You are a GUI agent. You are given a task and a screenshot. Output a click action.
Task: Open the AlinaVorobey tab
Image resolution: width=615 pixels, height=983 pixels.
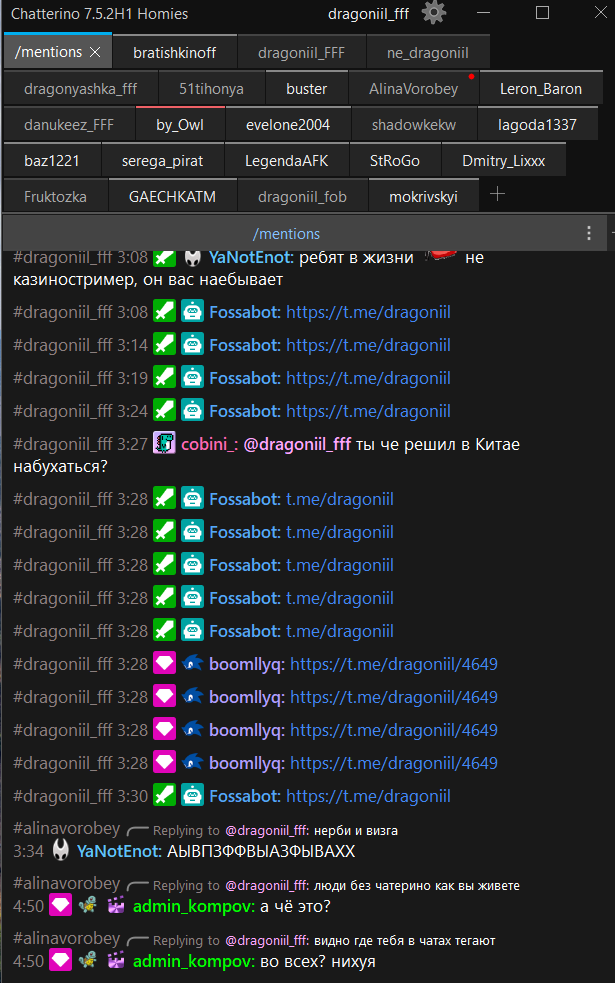click(413, 89)
